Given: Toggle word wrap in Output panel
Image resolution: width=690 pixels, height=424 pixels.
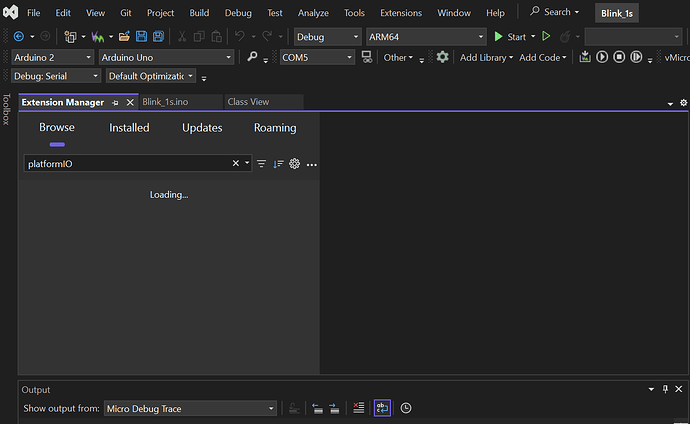Looking at the screenshot, I should tap(382, 408).
